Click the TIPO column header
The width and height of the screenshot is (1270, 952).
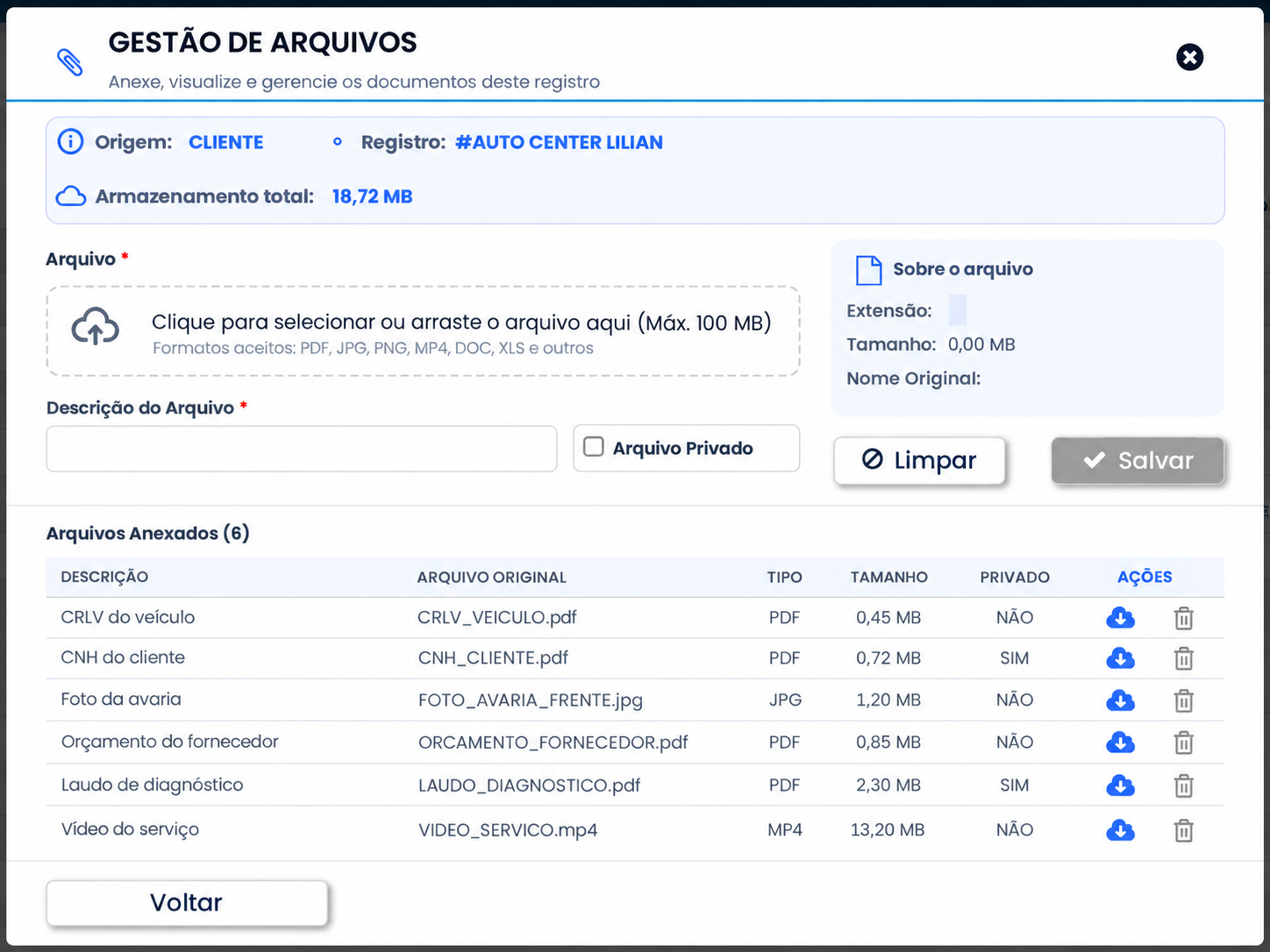coord(784,577)
